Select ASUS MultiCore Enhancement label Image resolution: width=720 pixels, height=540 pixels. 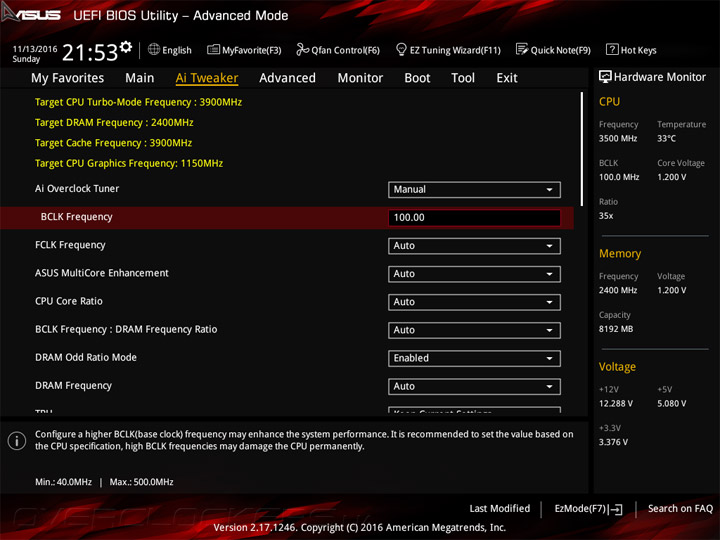coord(102,273)
